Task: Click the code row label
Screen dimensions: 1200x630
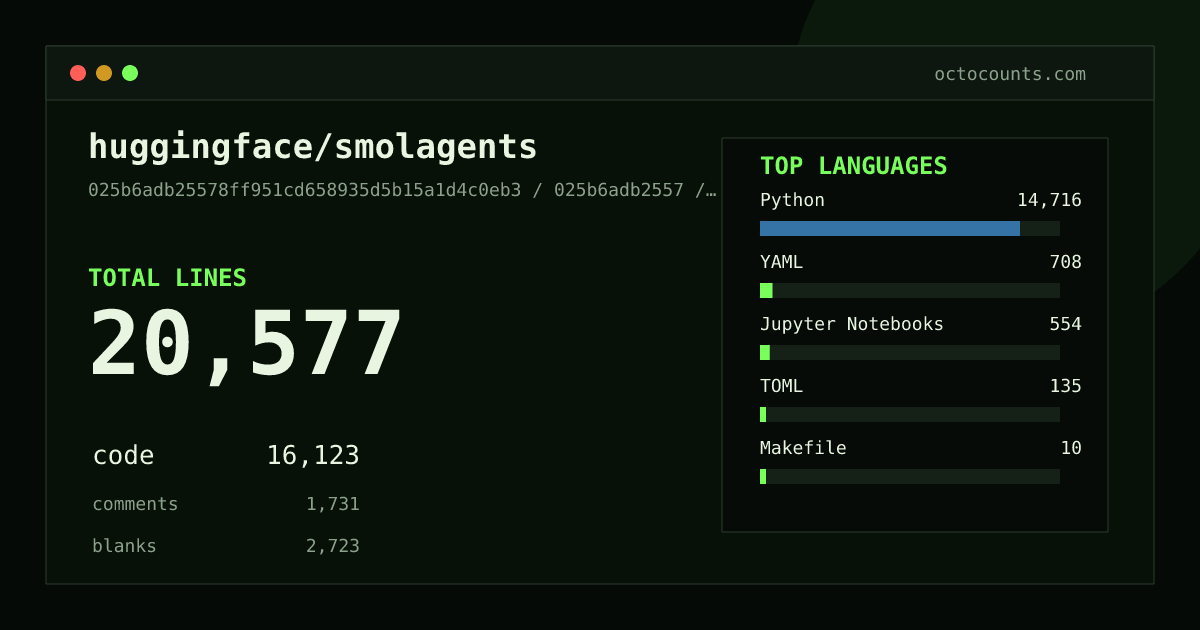Action: [123, 456]
